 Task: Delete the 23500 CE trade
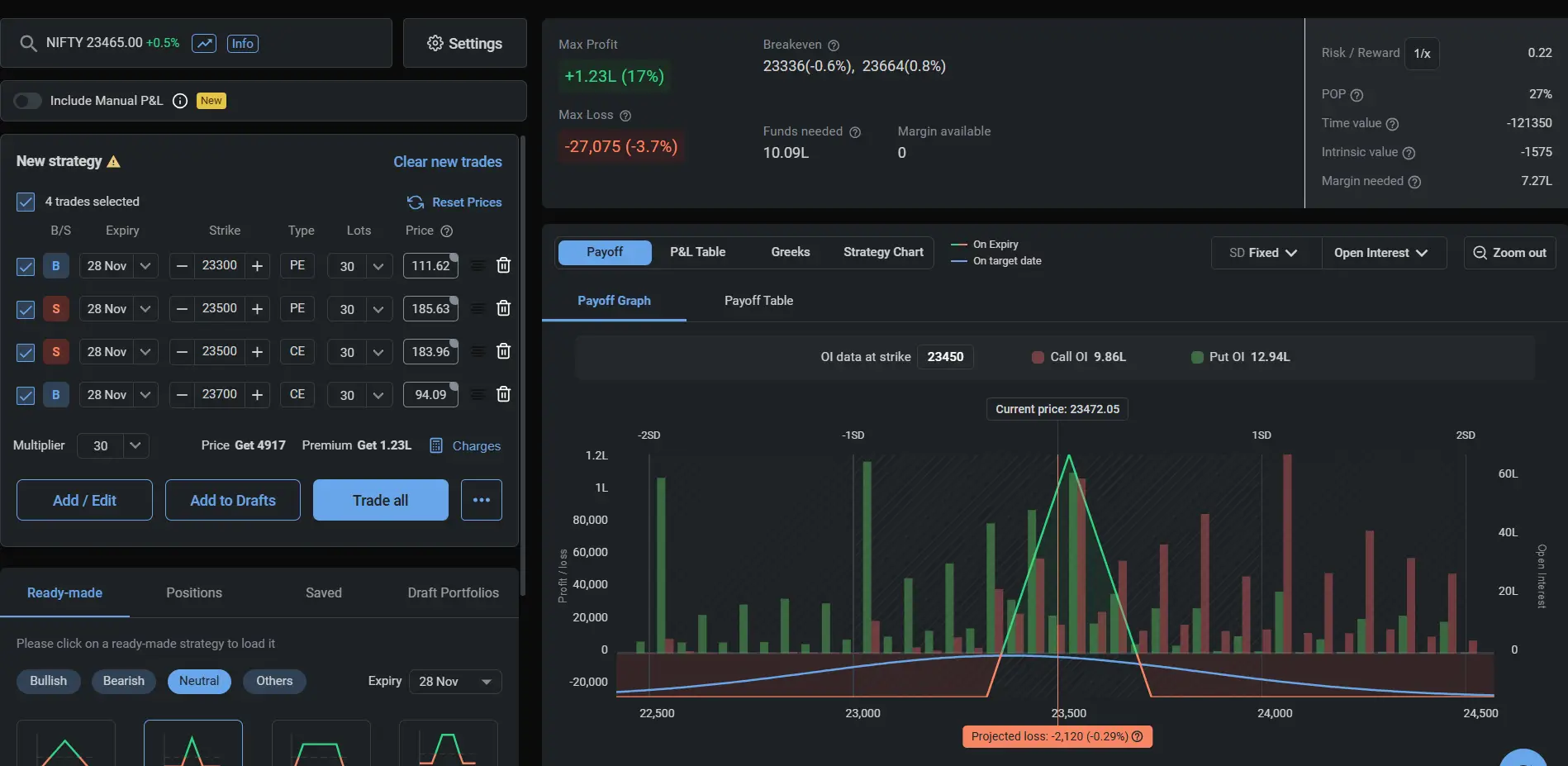tap(503, 351)
